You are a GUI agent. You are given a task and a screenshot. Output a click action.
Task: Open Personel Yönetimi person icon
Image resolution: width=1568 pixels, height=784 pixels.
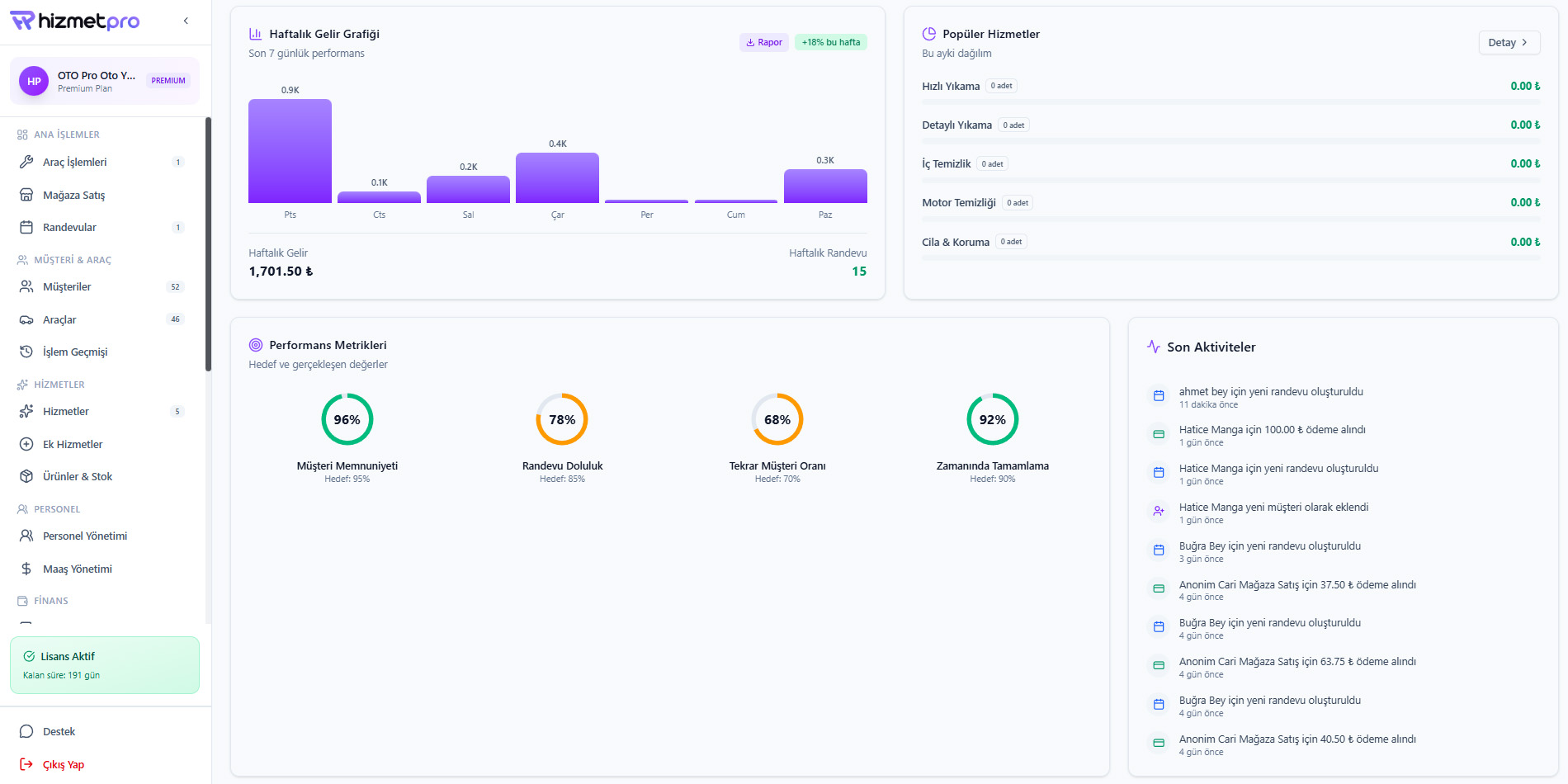(x=26, y=536)
